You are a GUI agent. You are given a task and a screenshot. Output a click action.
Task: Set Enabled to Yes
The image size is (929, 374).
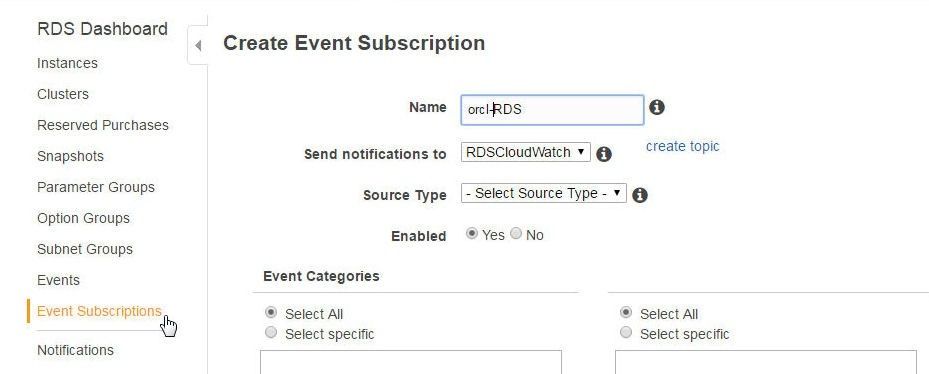[472, 234]
